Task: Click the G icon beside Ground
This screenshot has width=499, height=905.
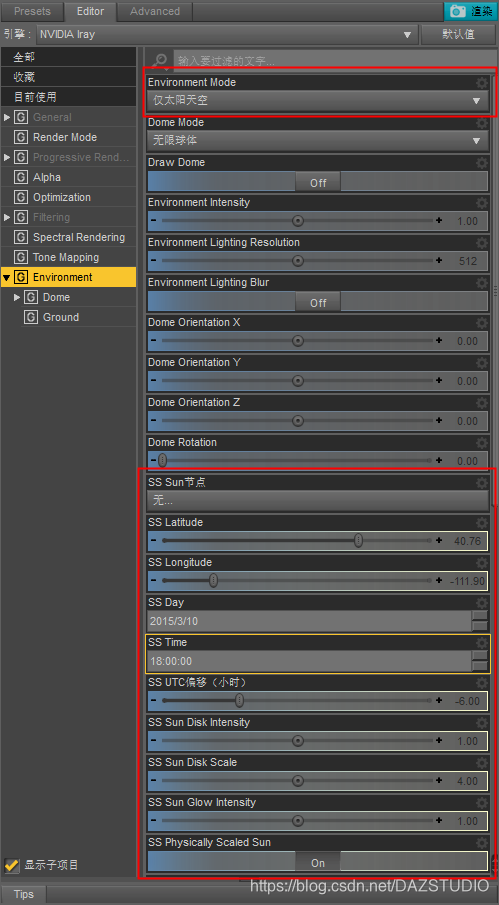Action: point(31,317)
